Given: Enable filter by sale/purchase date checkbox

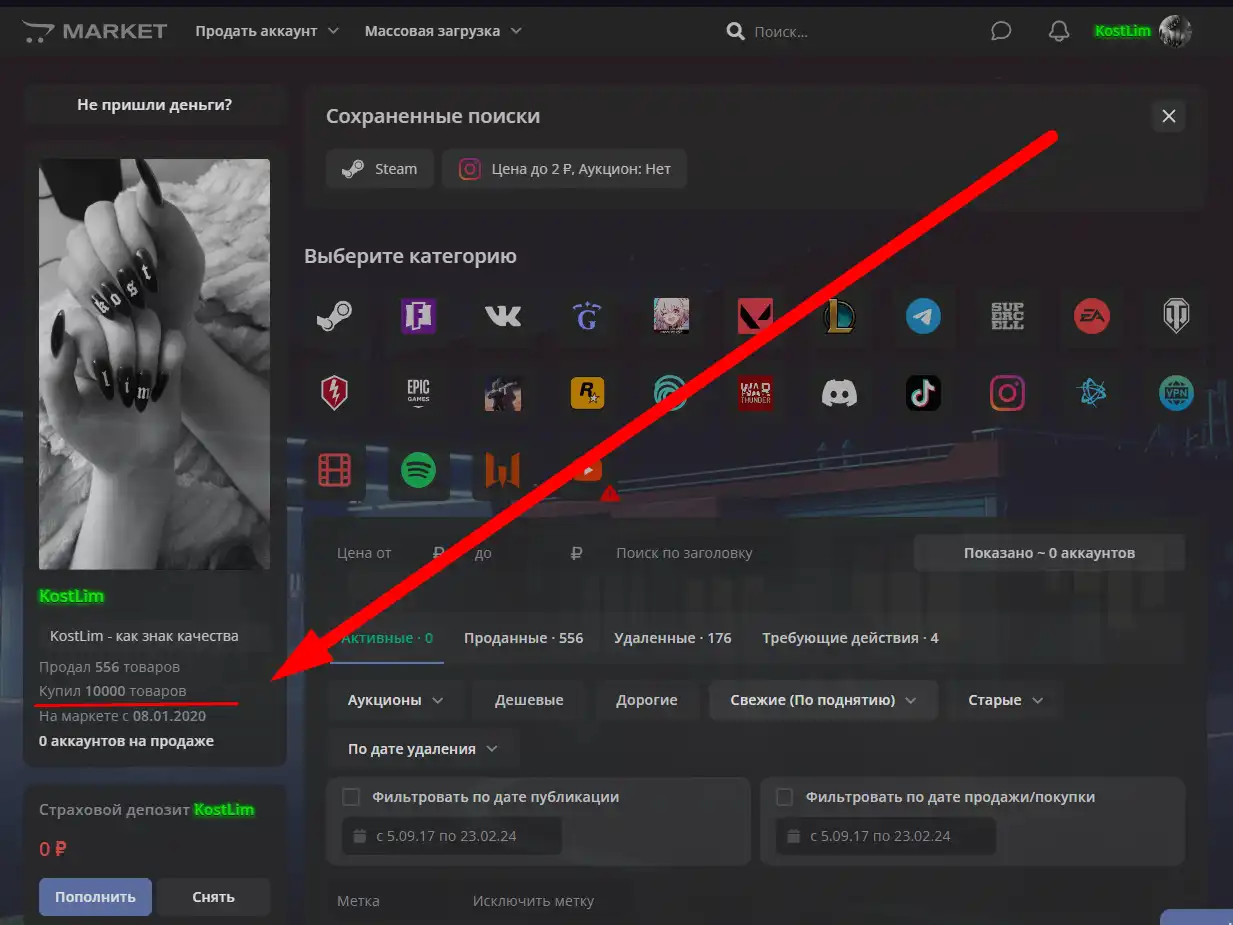Looking at the screenshot, I should [785, 797].
